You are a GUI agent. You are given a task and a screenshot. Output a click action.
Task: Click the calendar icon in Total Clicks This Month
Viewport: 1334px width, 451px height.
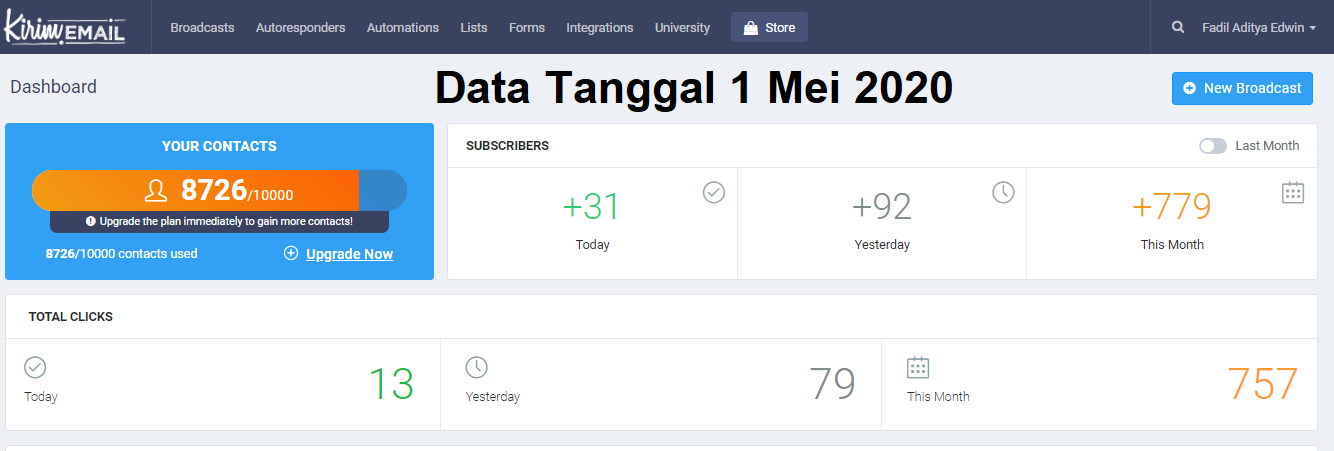(918, 367)
